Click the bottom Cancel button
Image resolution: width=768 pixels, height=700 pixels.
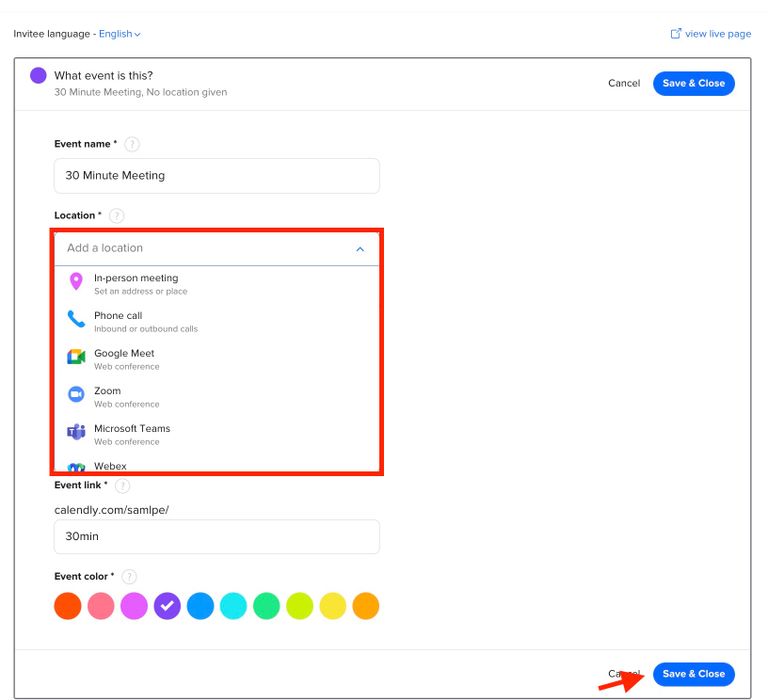pyautogui.click(x=624, y=674)
